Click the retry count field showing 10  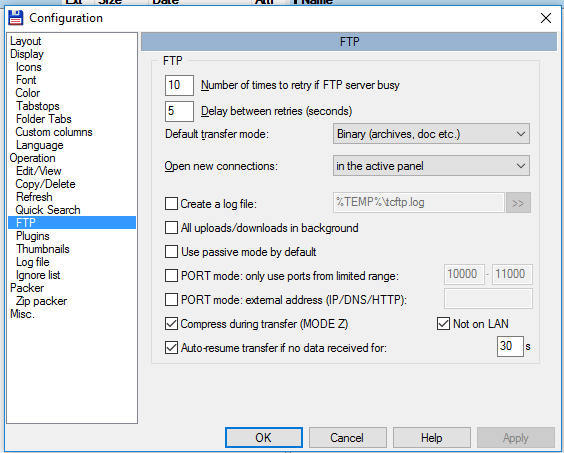tap(179, 85)
